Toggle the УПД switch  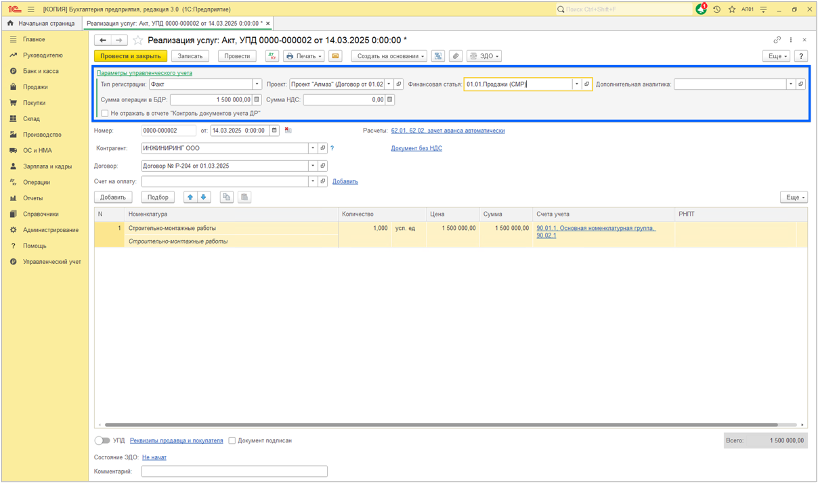click(102, 440)
